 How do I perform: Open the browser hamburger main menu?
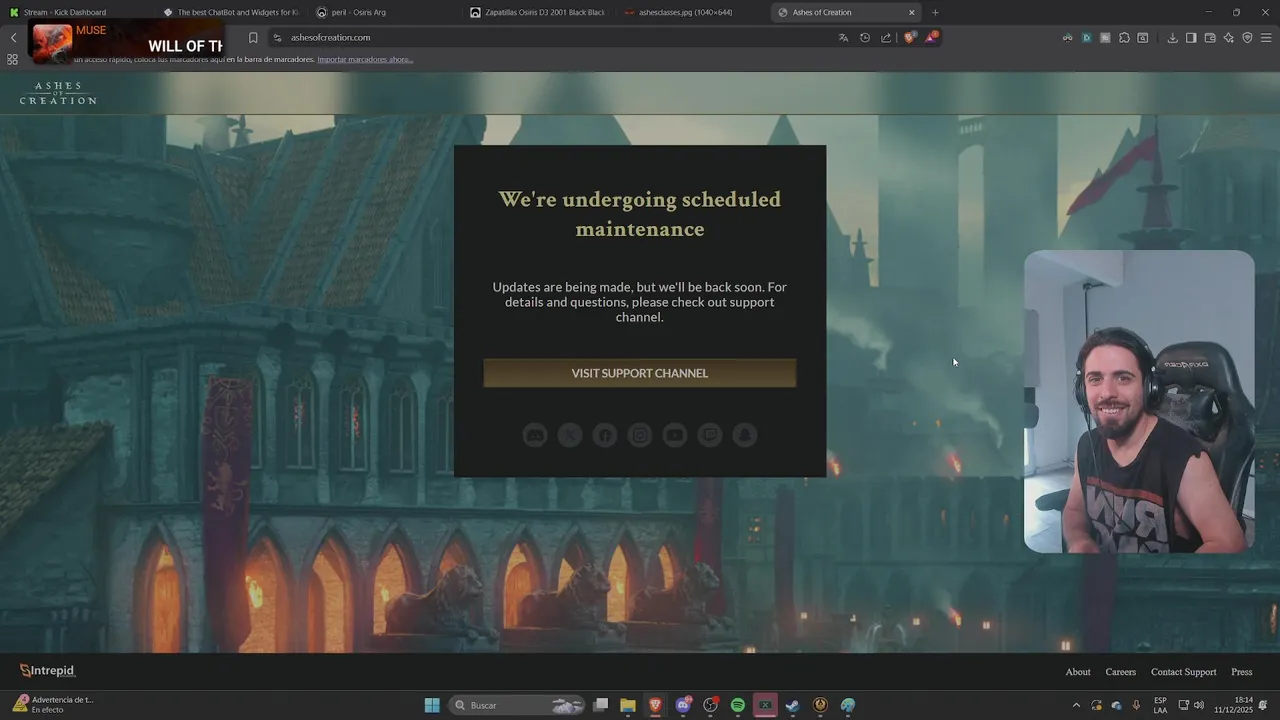tap(1266, 38)
